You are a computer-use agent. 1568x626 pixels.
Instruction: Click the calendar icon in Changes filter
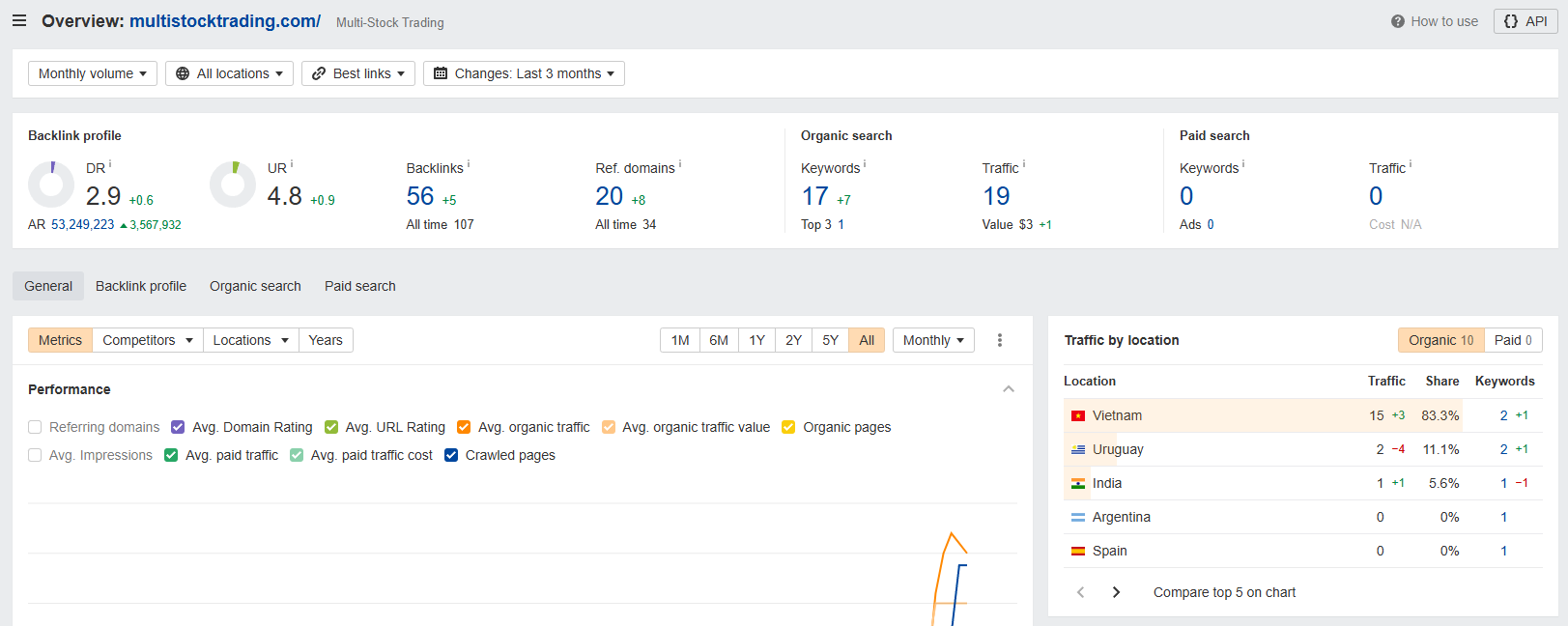click(x=441, y=73)
